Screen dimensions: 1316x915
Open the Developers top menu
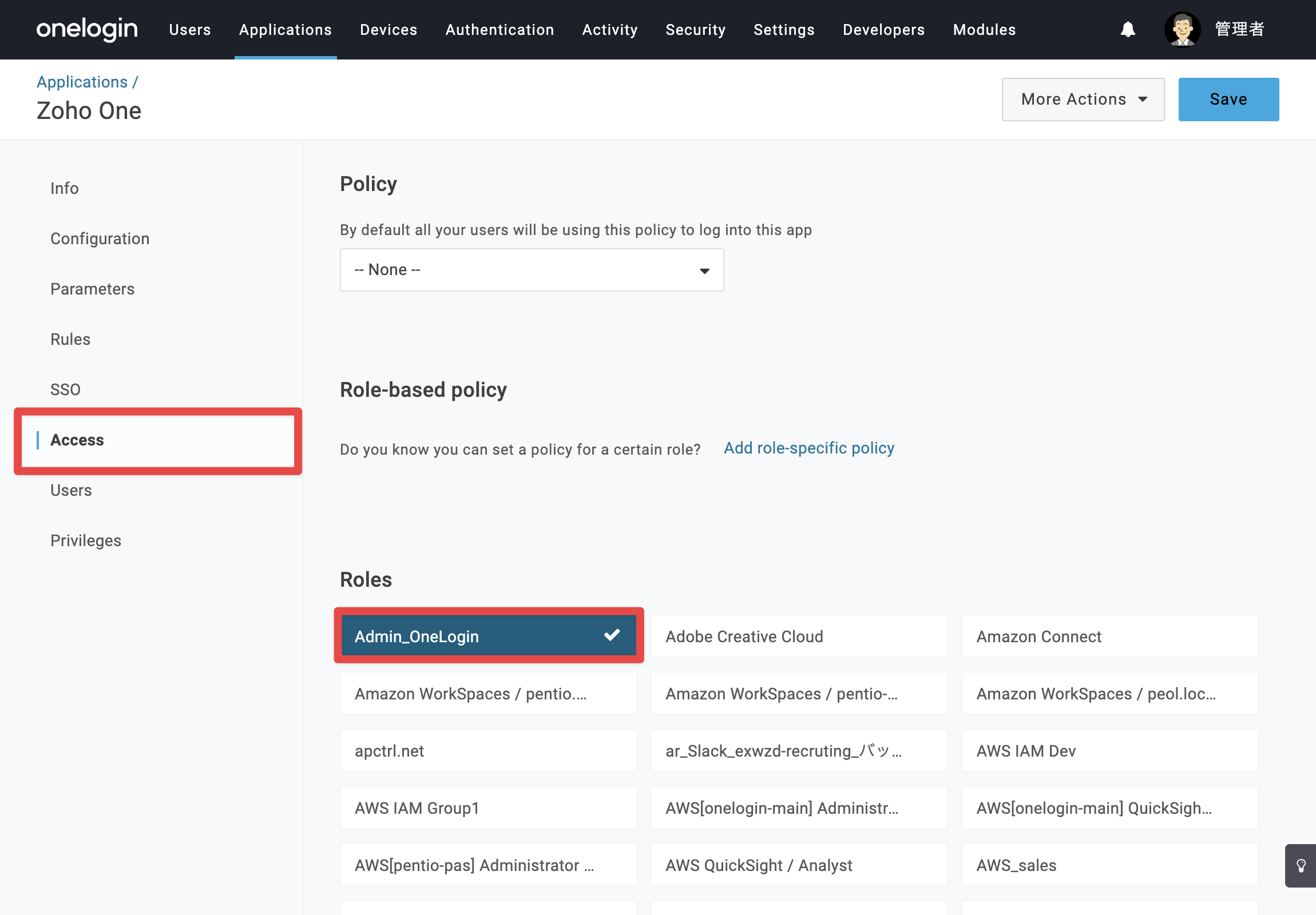point(883,30)
